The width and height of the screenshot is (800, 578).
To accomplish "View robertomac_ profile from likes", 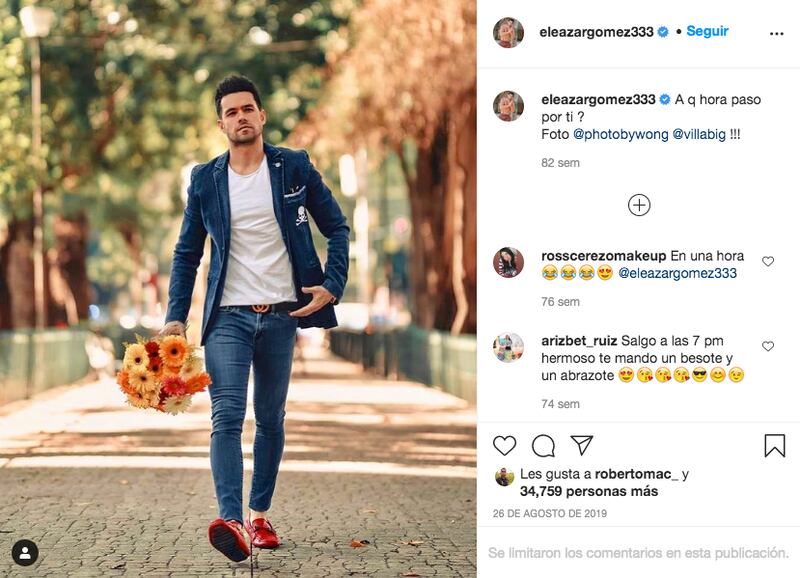I will point(636,474).
